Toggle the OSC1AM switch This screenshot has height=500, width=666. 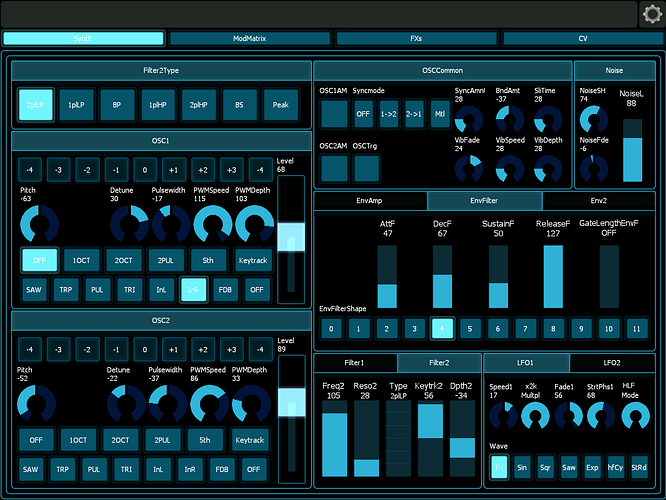point(334,113)
